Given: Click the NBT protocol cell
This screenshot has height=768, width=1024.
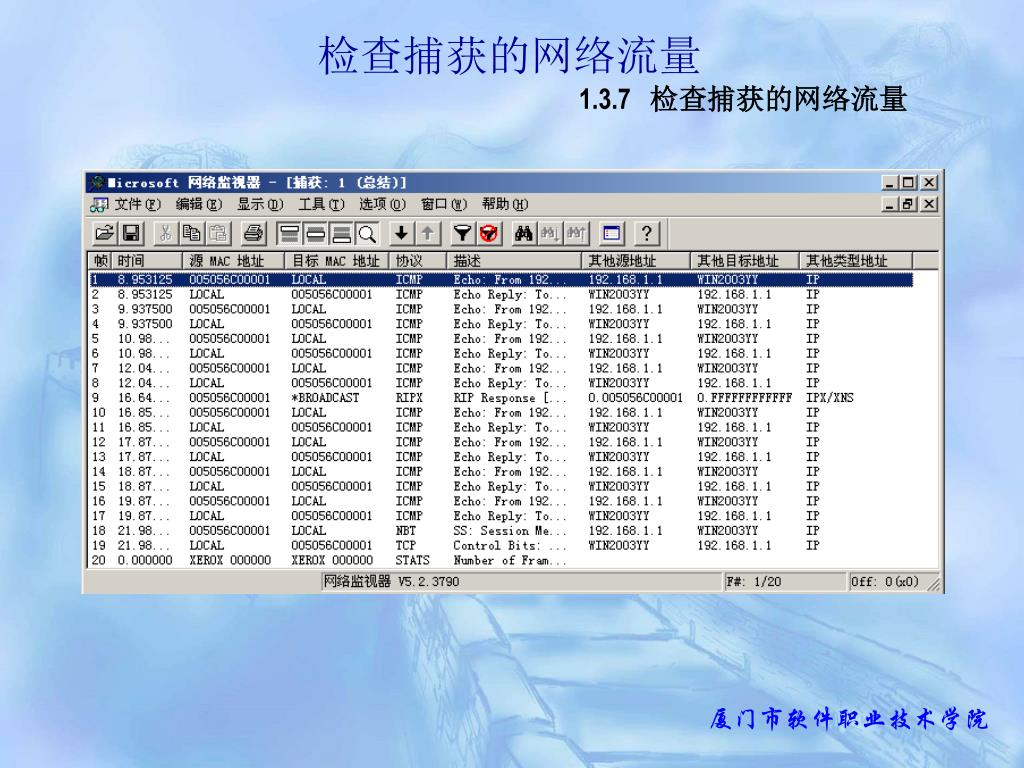Looking at the screenshot, I should (x=406, y=531).
